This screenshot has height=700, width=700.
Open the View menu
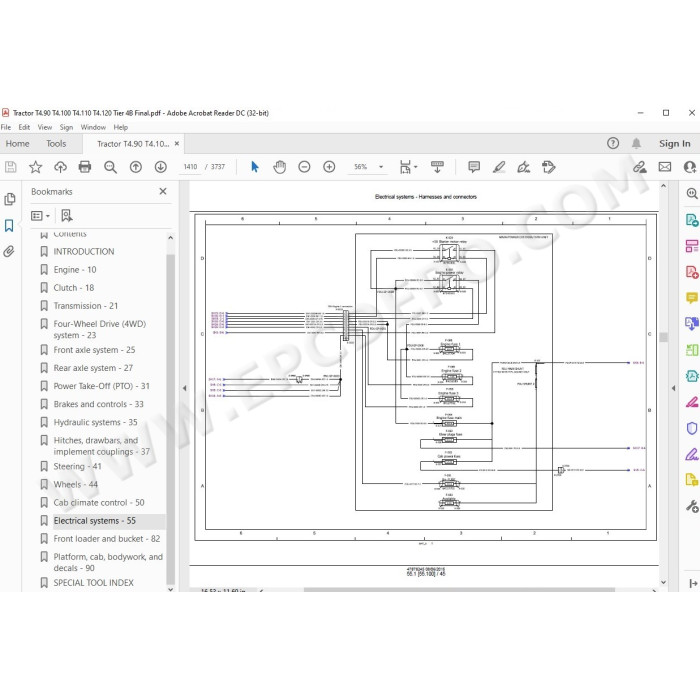tap(45, 127)
